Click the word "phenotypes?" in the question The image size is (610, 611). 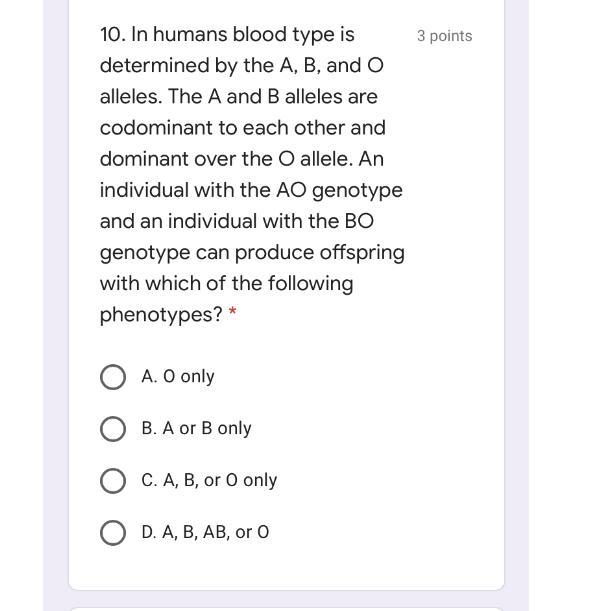click(160, 315)
